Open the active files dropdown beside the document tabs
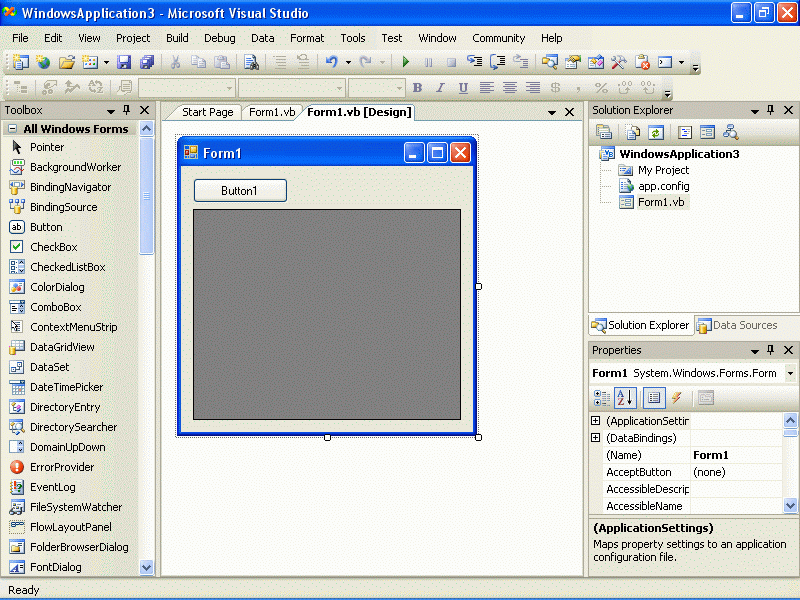 (x=552, y=113)
